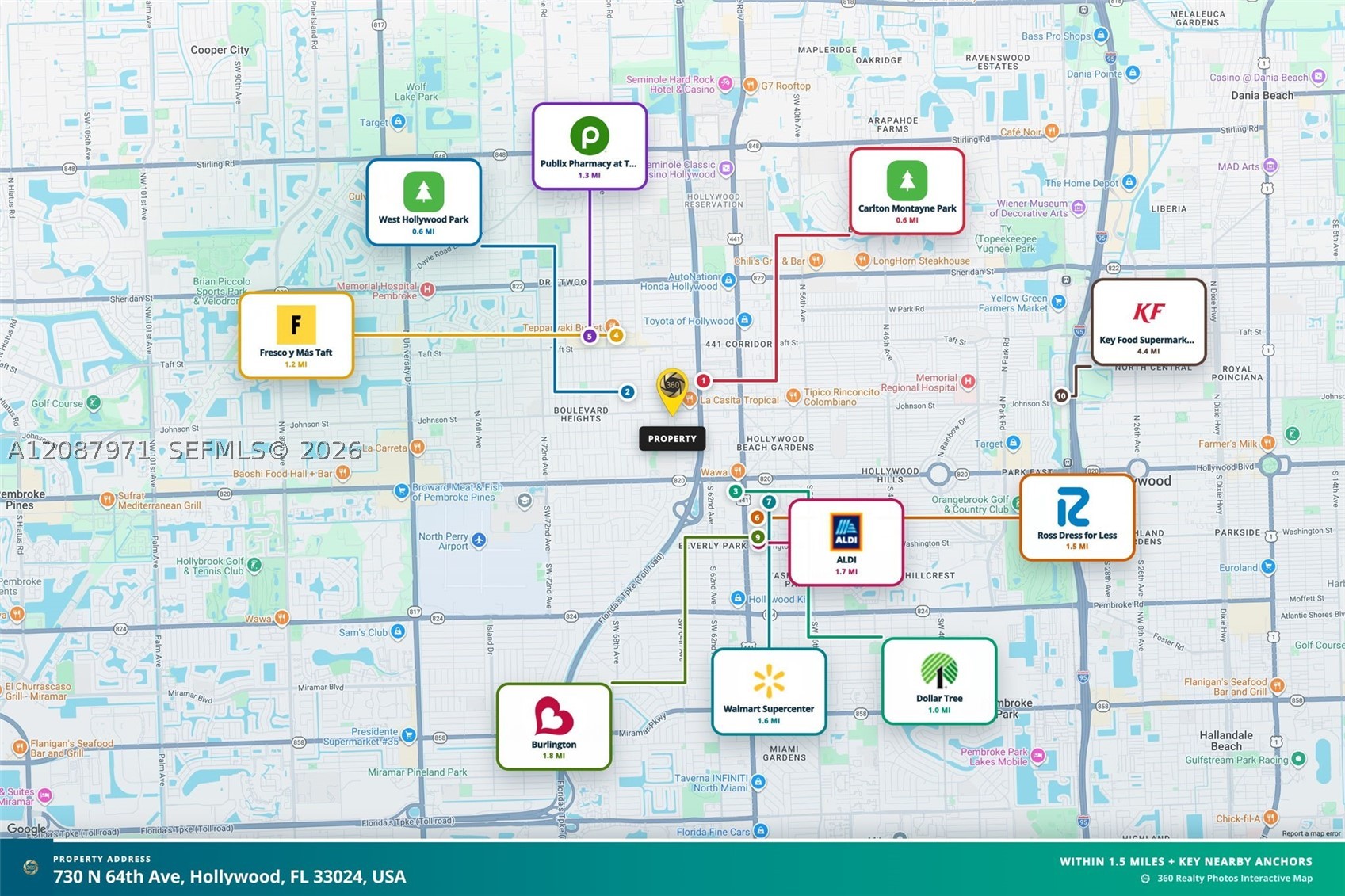
Task: Select the West Hollywood Park tree icon
Action: (423, 192)
